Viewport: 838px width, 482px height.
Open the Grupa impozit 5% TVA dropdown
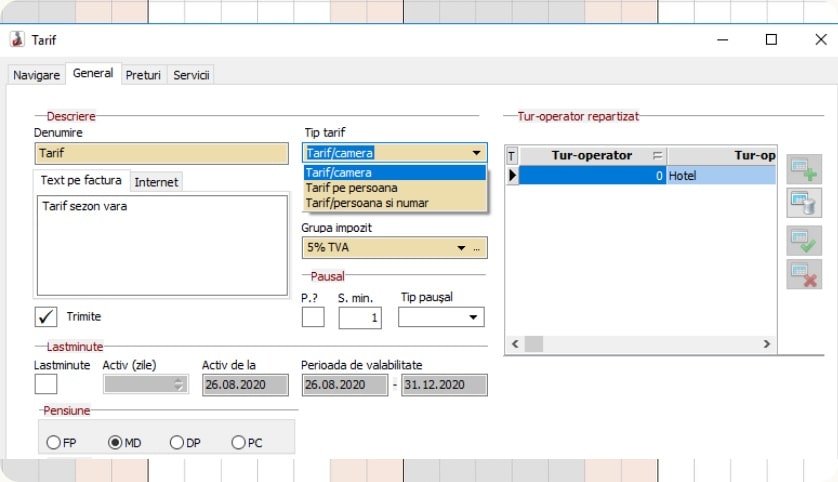461,247
